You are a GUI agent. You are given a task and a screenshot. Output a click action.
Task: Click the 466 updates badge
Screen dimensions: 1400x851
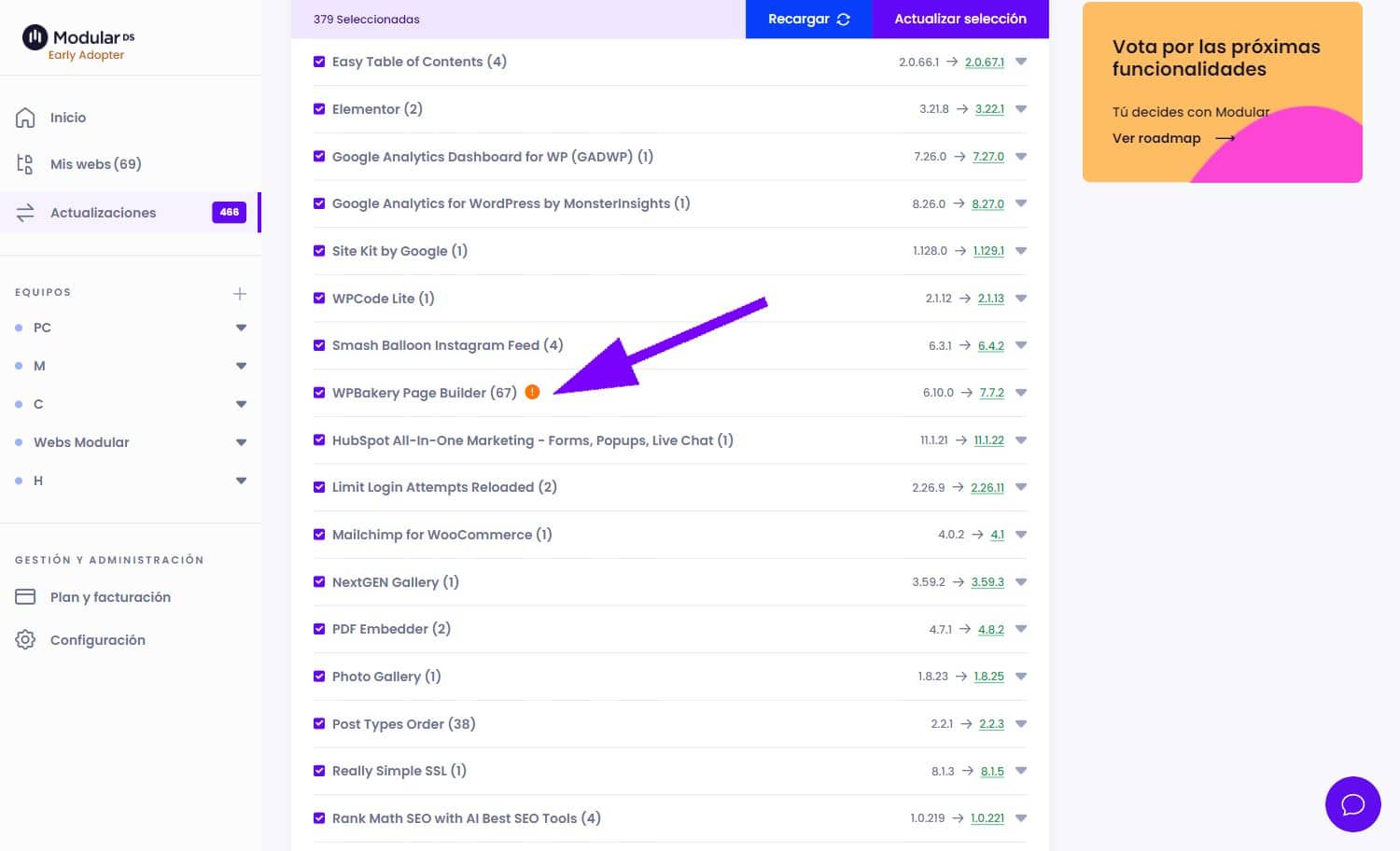[229, 212]
